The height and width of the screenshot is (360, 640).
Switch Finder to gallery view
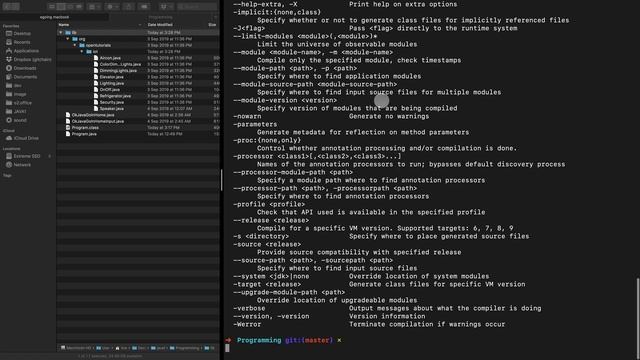(x=79, y=7)
